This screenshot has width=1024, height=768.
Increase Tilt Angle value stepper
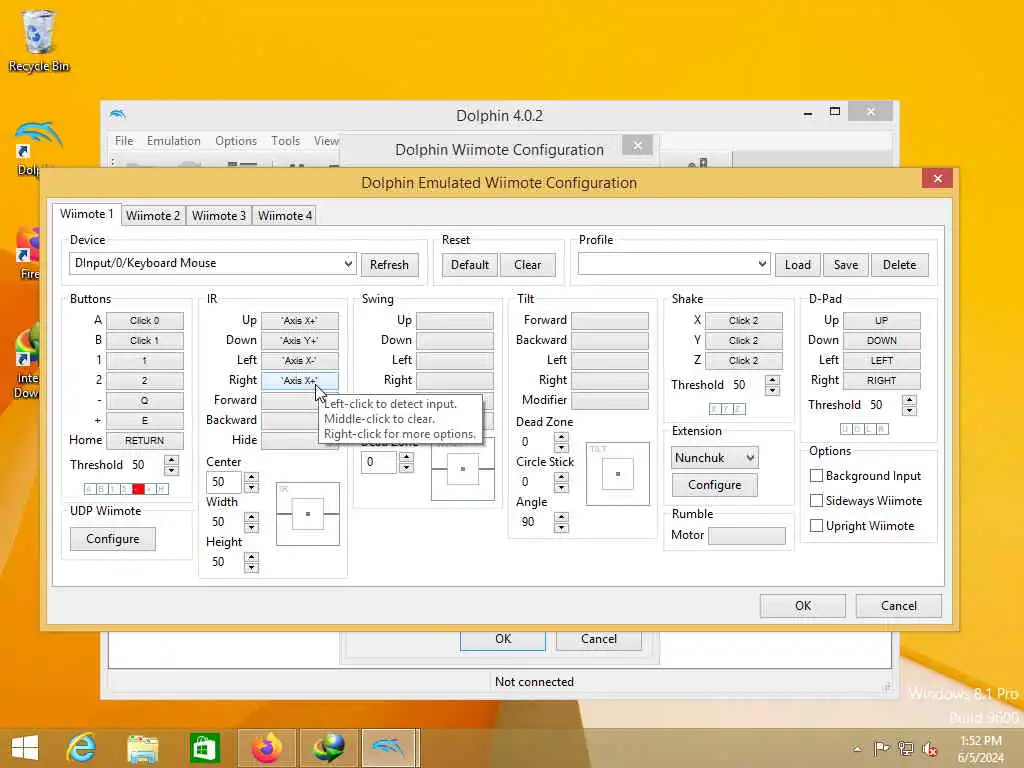tap(561, 517)
